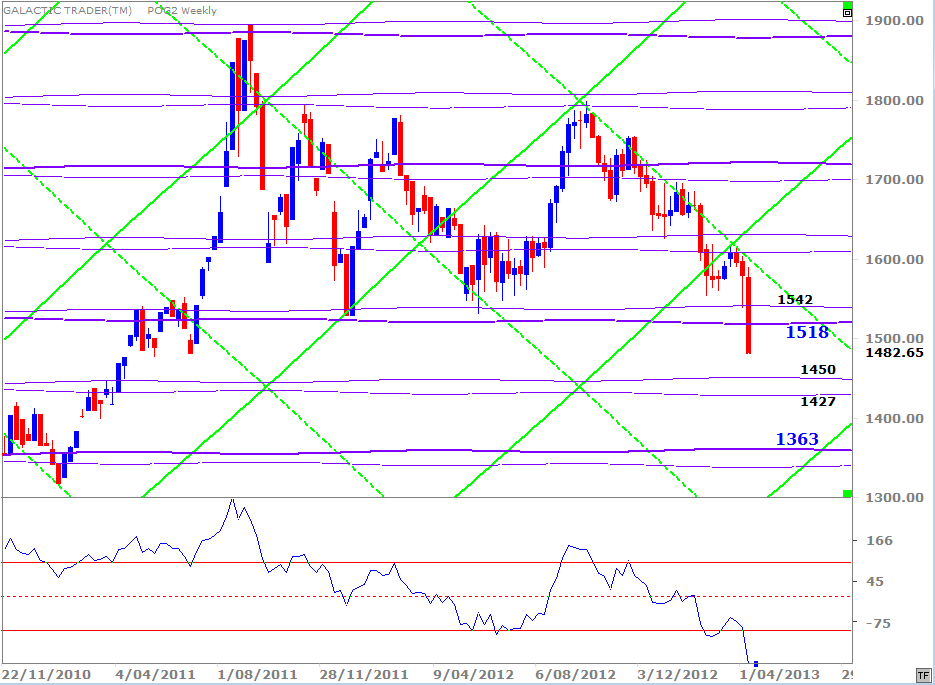This screenshot has width=935, height=685.
Task: Click the 45 oscillator axis label
Action: pyautogui.click(x=875, y=582)
